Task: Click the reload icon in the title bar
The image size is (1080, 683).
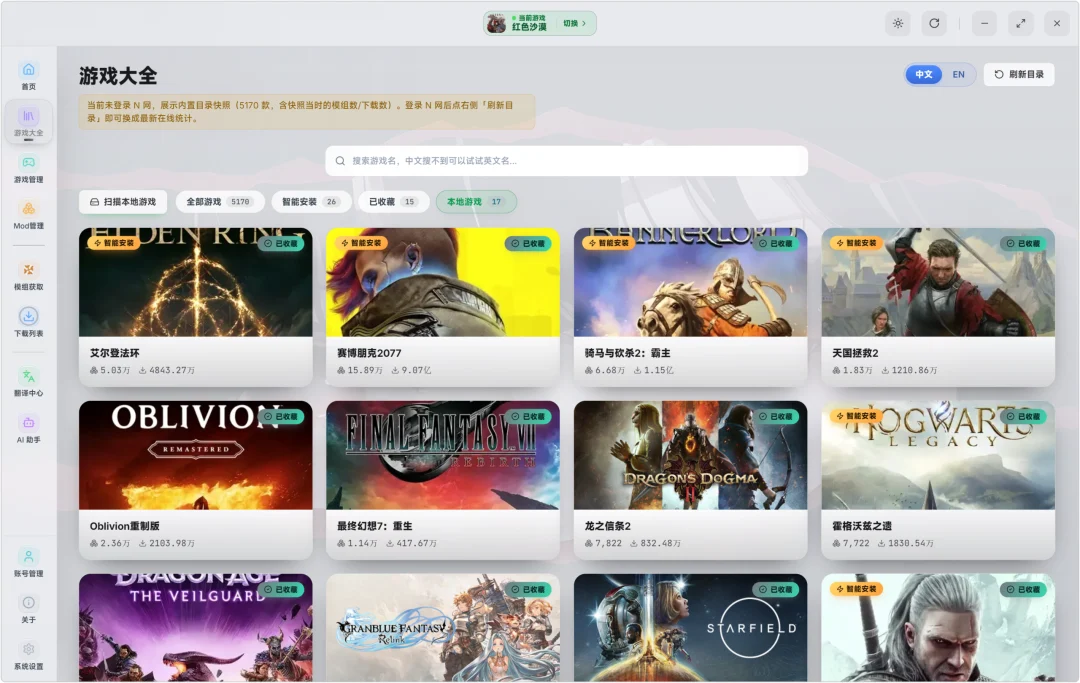Action: tap(934, 23)
